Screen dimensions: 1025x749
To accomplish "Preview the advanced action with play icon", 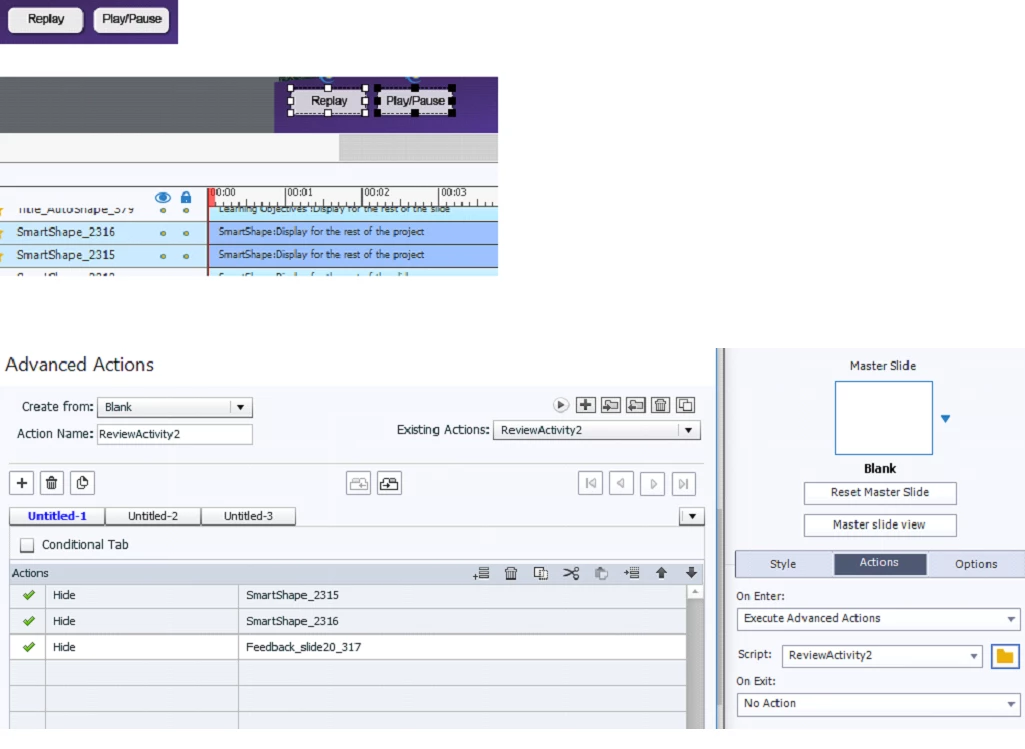I will click(560, 405).
